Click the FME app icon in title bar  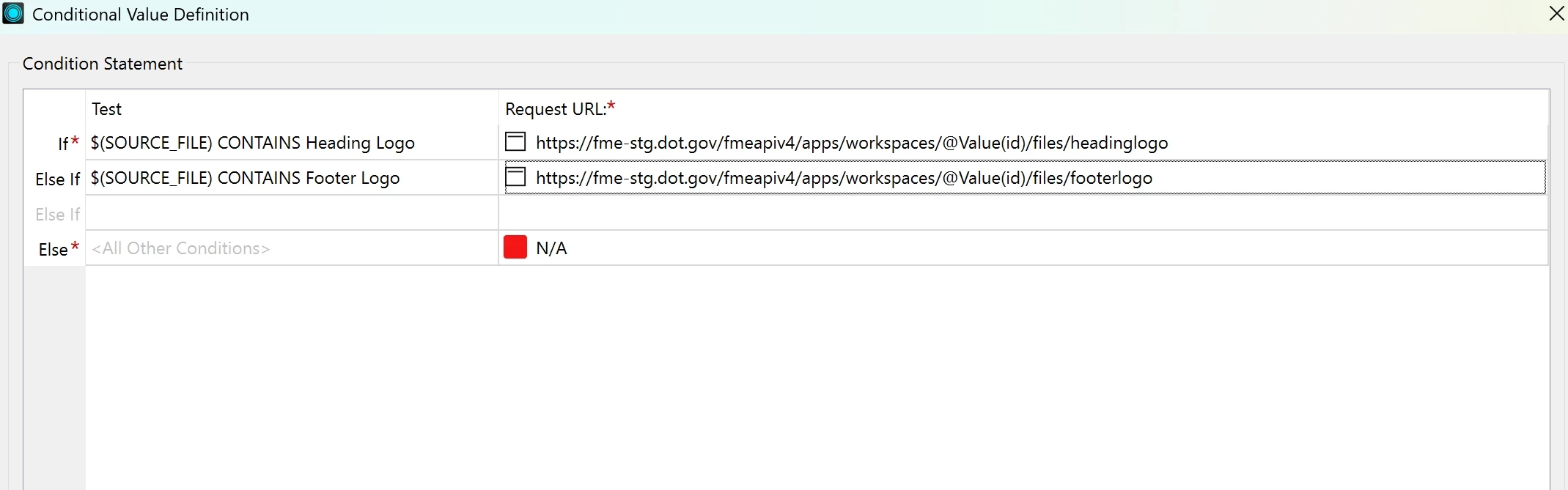[x=13, y=14]
